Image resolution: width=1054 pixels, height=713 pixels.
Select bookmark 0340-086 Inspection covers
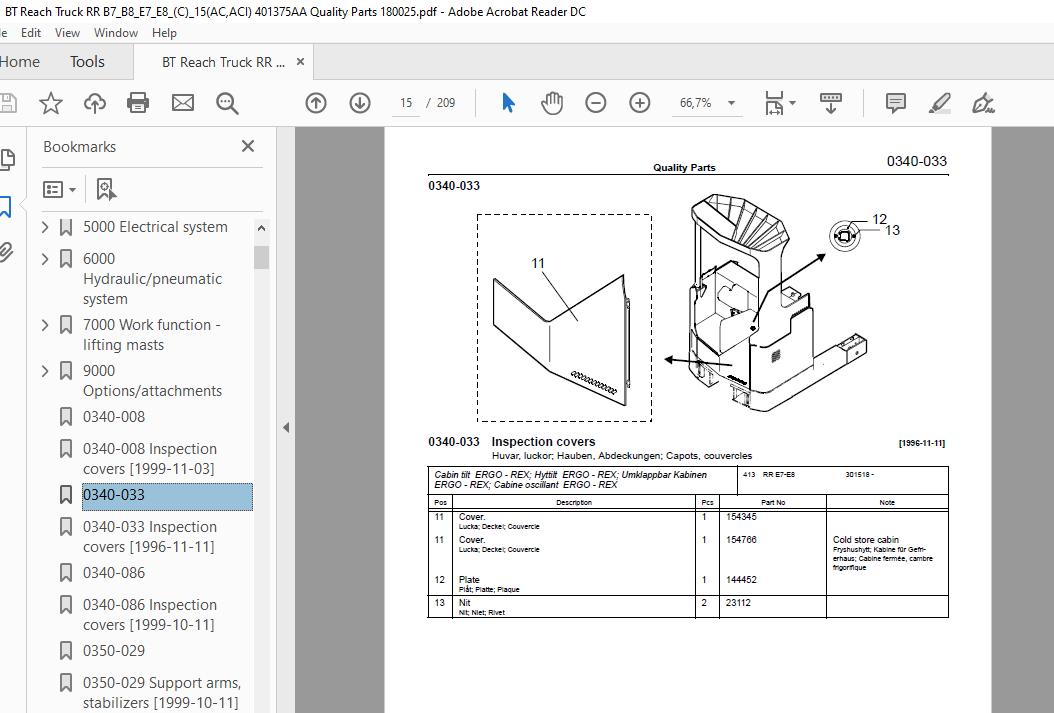[x=150, y=614]
